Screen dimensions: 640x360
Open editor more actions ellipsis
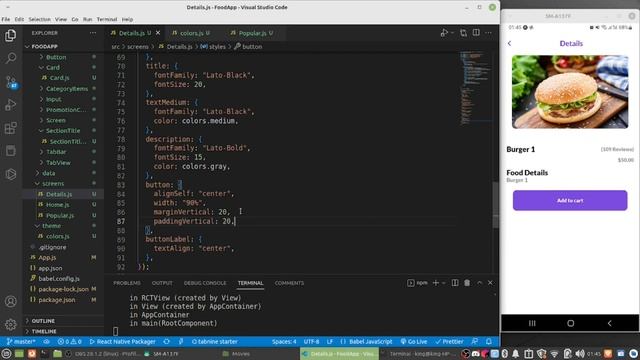pos(489,33)
